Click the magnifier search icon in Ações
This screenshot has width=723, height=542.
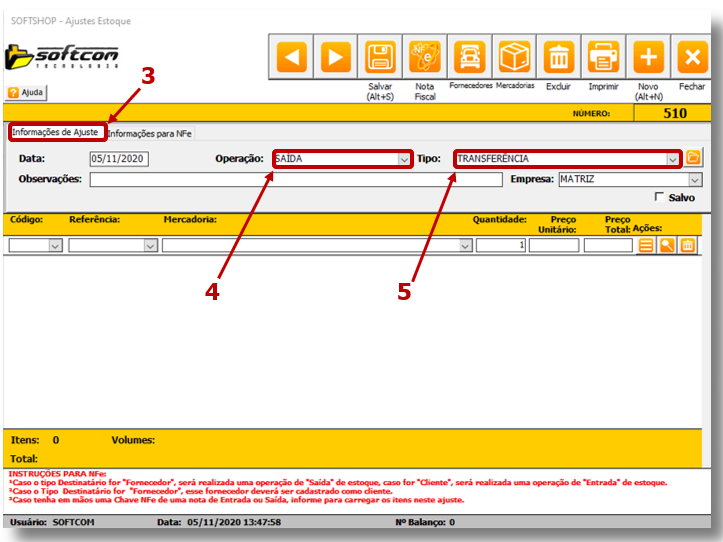pos(666,245)
